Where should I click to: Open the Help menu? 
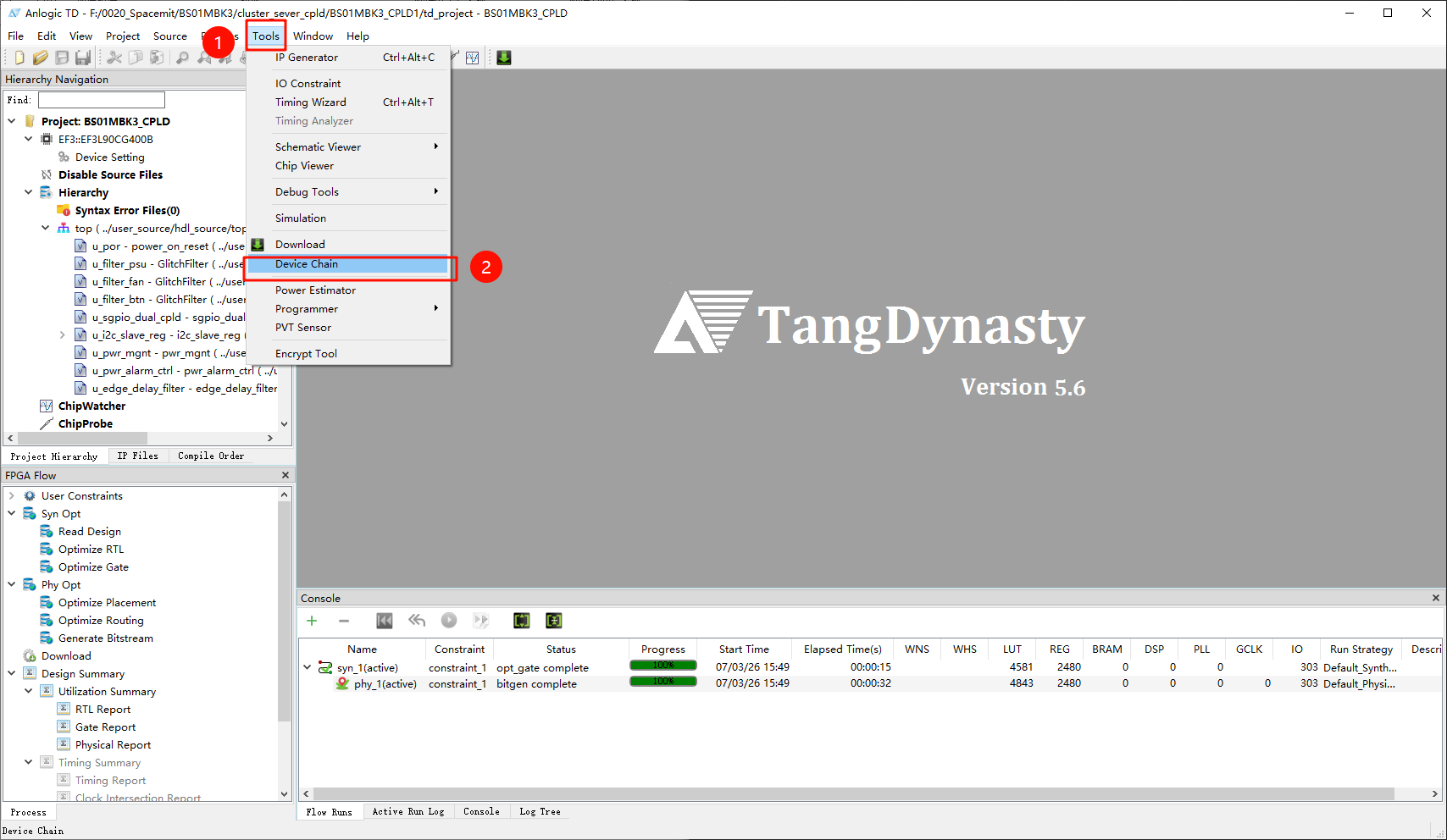(x=358, y=36)
